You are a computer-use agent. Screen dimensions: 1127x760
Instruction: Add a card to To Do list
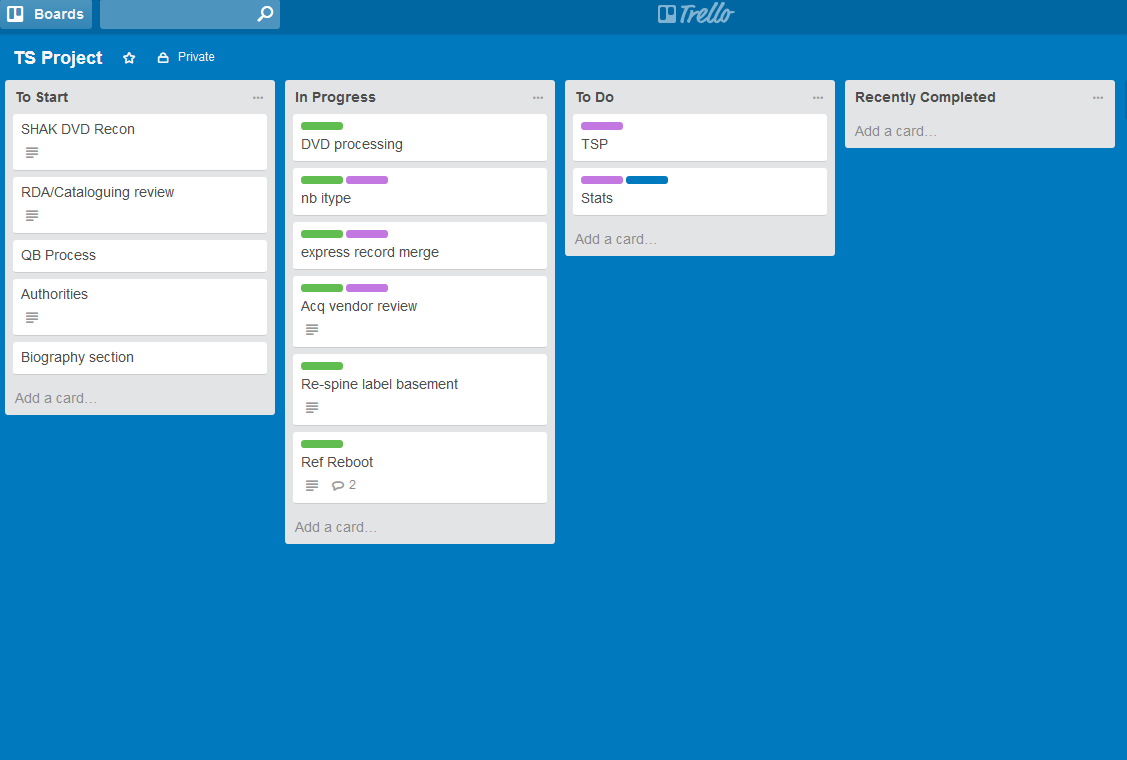616,239
